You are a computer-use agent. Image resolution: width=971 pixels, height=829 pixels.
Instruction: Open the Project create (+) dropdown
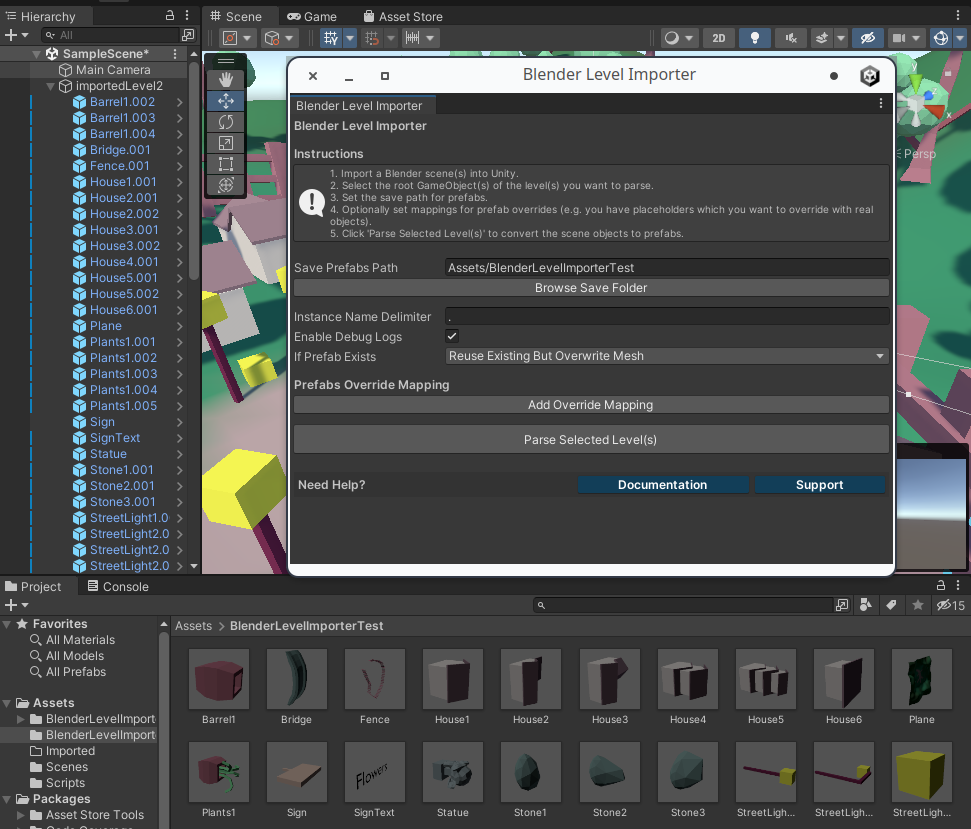click(17, 605)
